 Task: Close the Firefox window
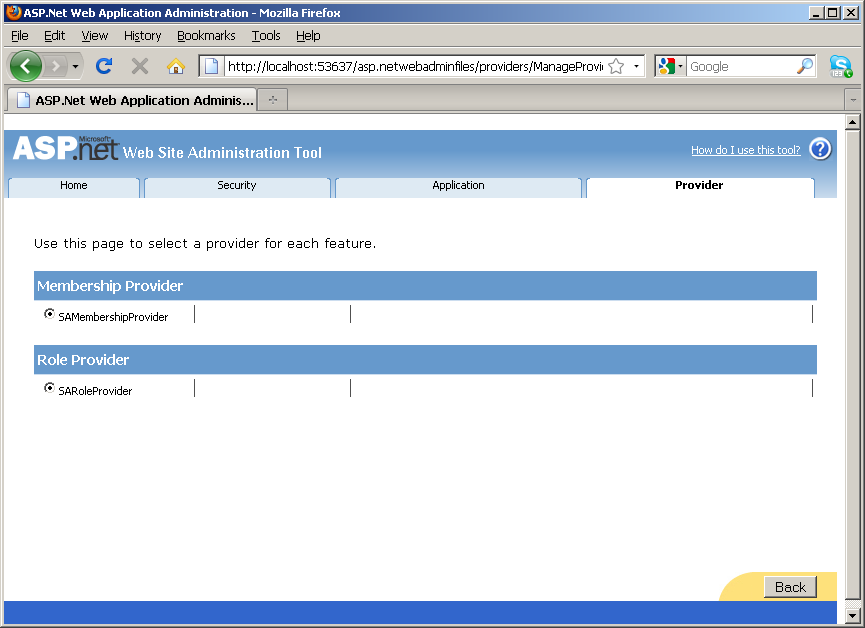(x=851, y=12)
